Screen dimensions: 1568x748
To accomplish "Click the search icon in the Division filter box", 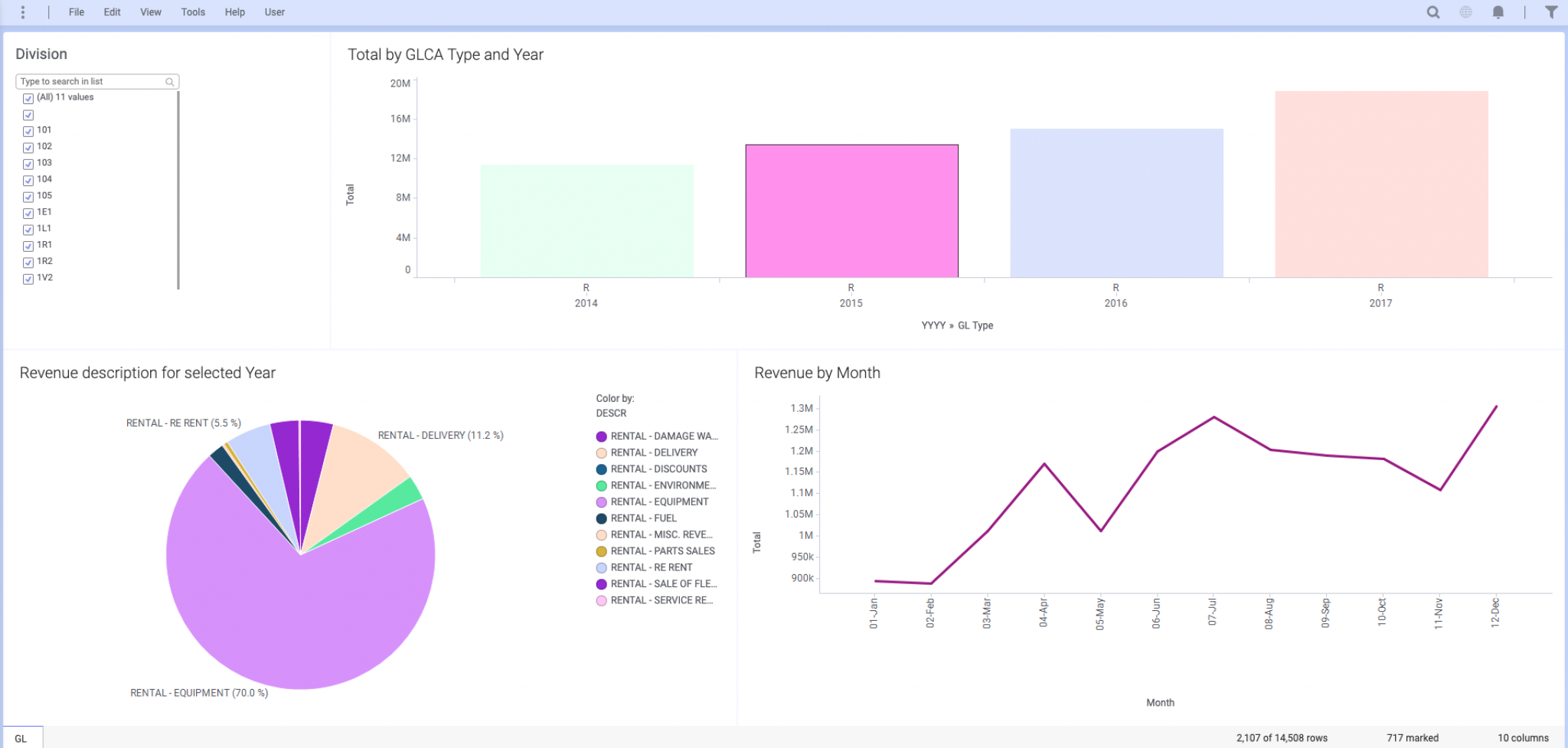I will click(169, 81).
